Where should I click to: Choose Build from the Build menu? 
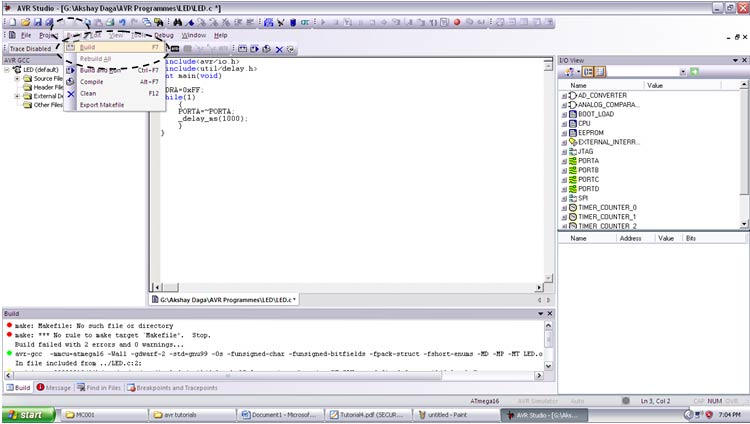tap(115, 47)
